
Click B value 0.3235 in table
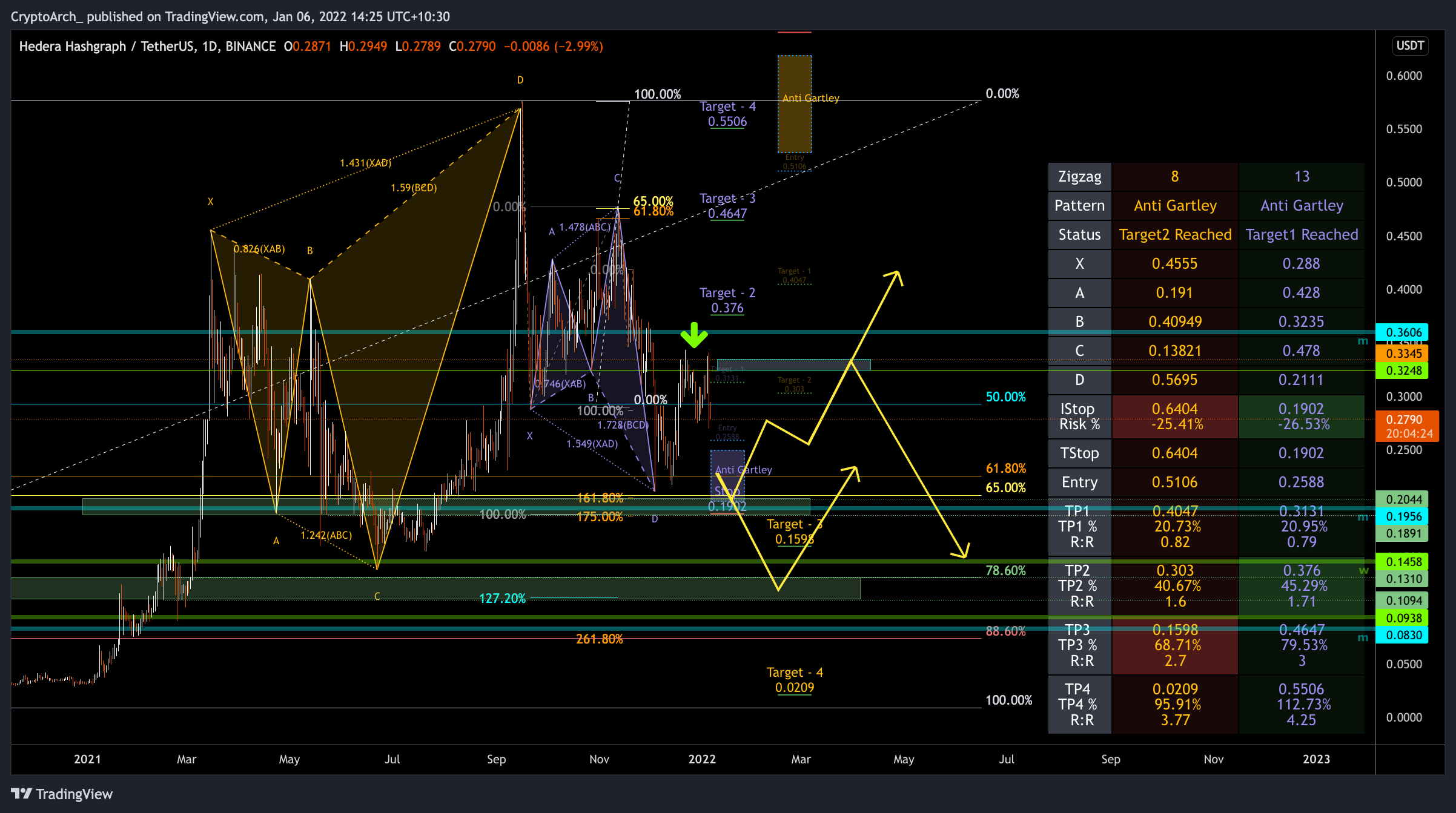(x=1302, y=321)
